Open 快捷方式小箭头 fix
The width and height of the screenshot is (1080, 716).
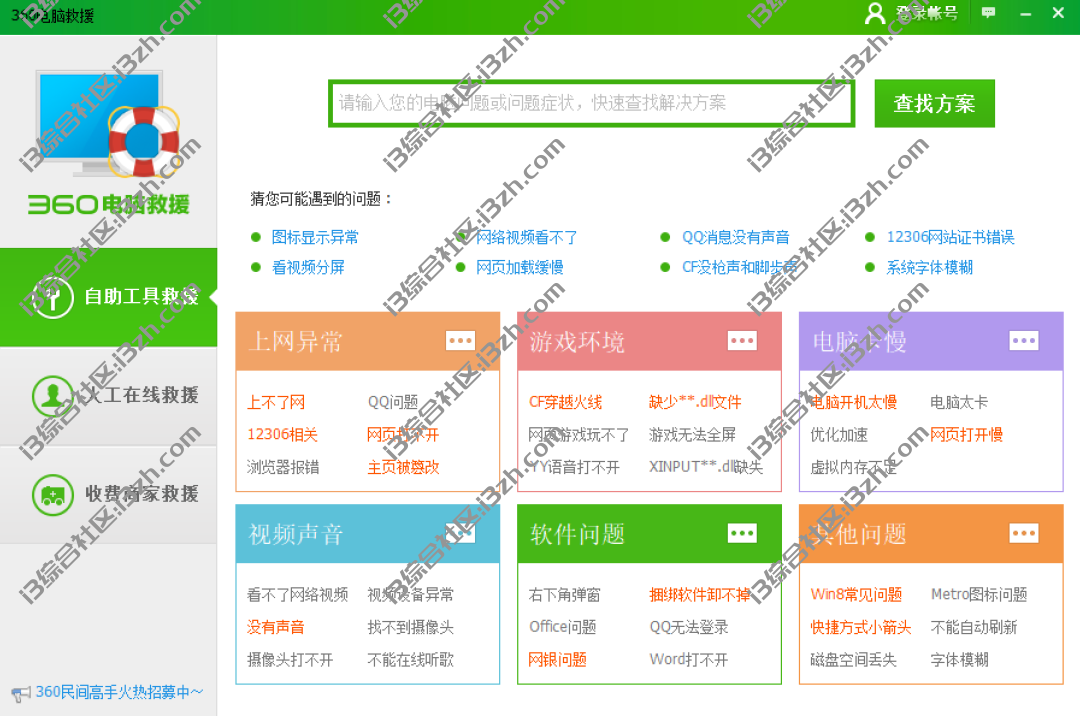point(860,627)
